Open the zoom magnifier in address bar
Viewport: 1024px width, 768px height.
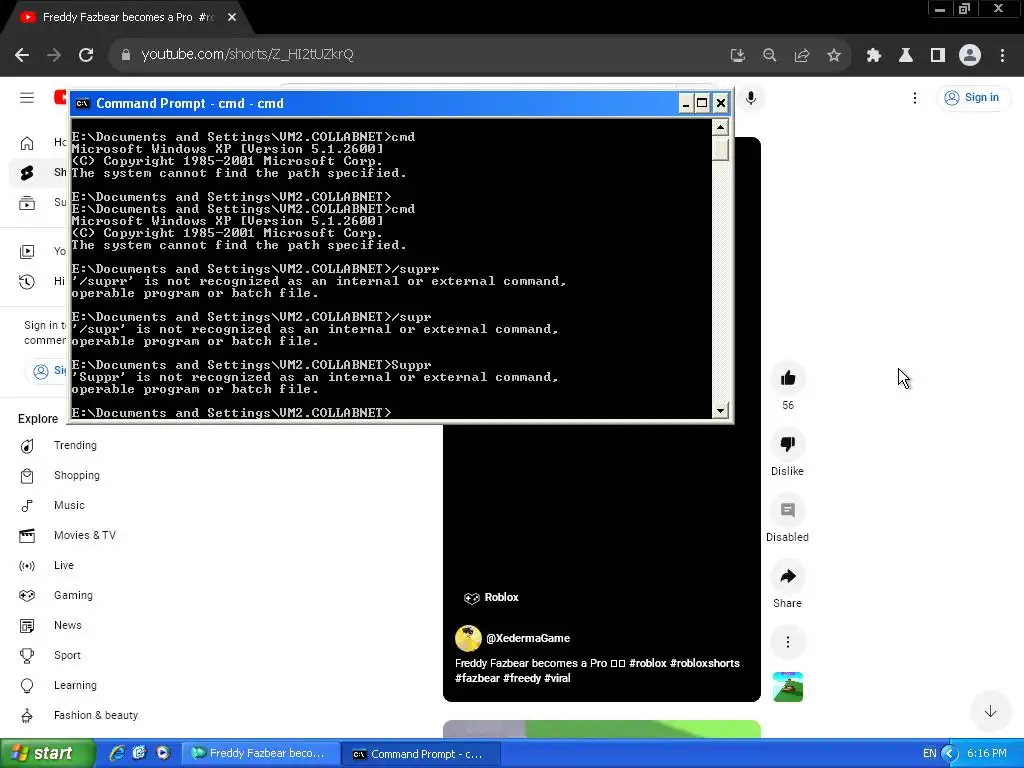[770, 56]
